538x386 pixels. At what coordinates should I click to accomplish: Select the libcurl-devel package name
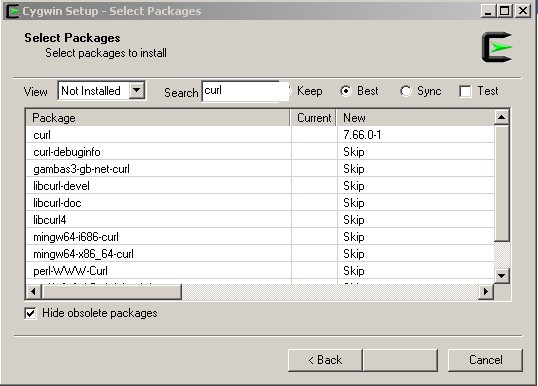pos(61,186)
